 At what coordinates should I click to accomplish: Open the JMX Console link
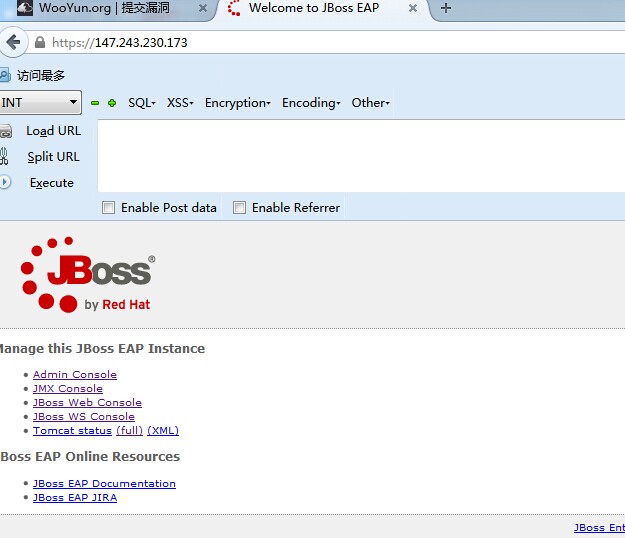click(x=68, y=389)
